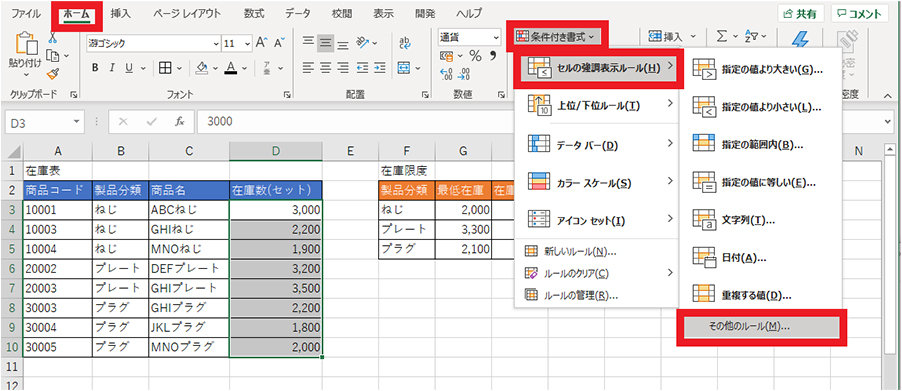The width and height of the screenshot is (902, 391).
Task: Switch to the ページ レイアウト tab
Action: [187, 14]
